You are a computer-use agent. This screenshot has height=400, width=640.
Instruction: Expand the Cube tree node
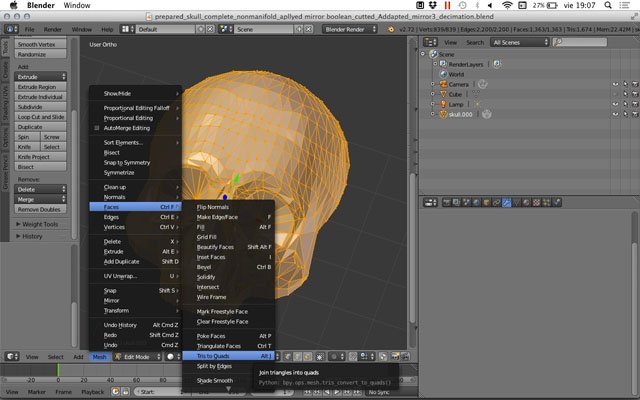coord(433,94)
